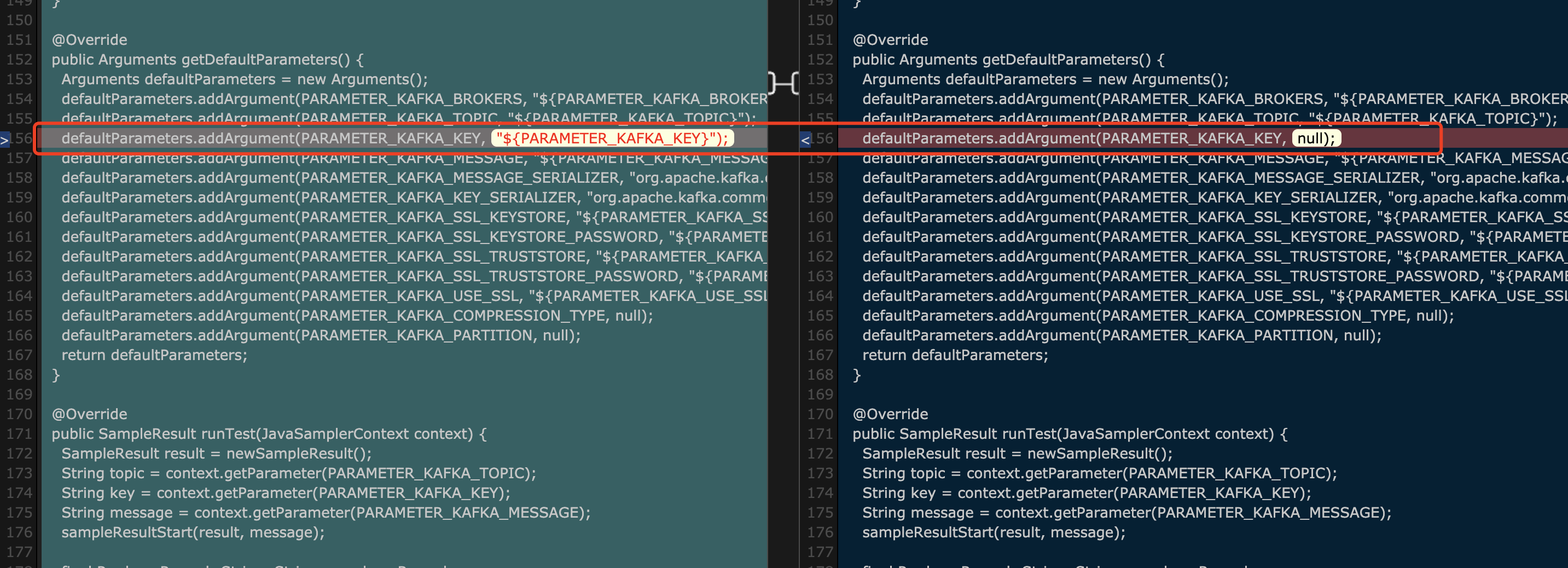Select highlighted "null);" change on right line 156

click(x=1316, y=138)
